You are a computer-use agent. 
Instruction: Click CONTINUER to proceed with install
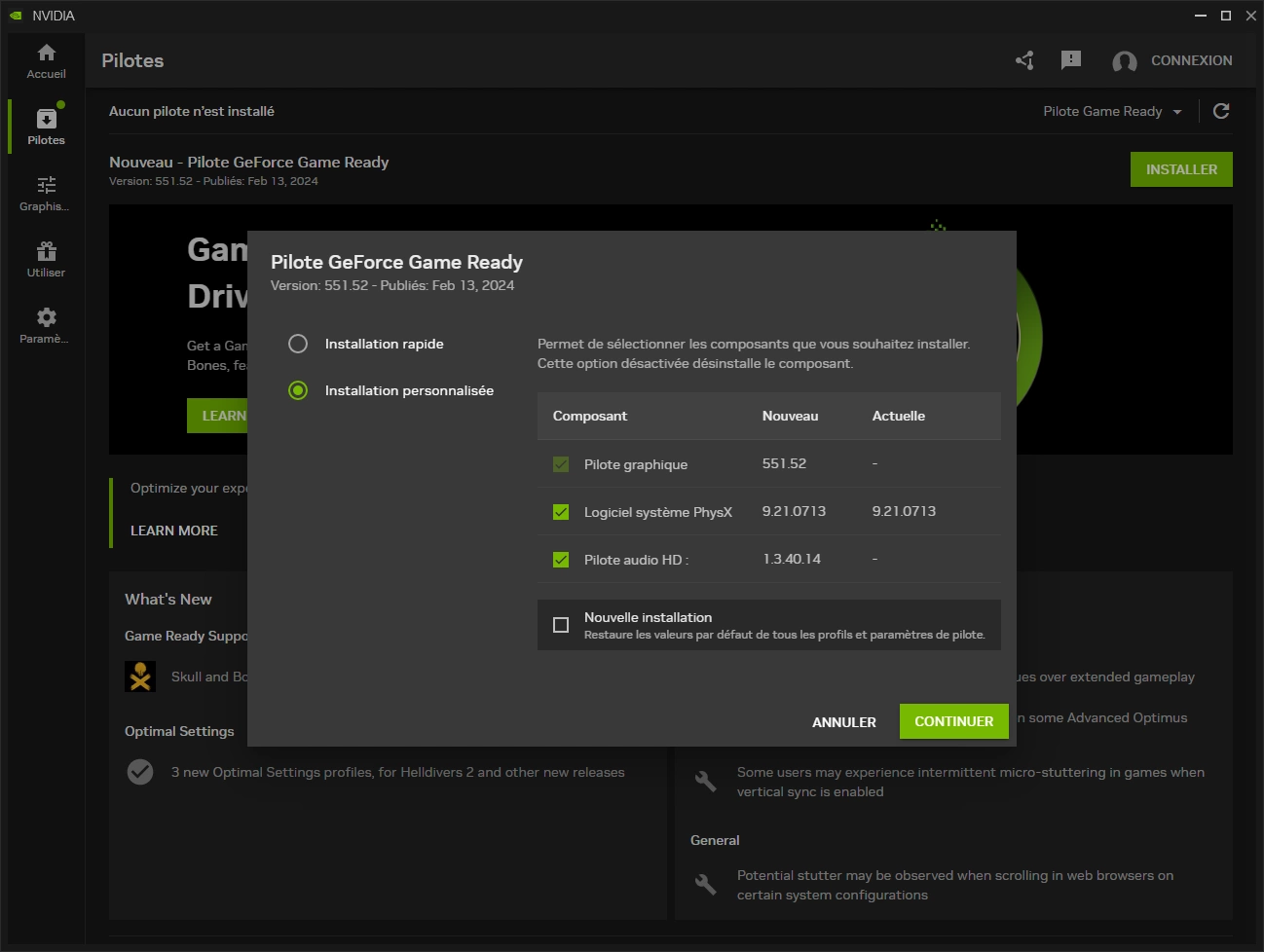pos(954,721)
